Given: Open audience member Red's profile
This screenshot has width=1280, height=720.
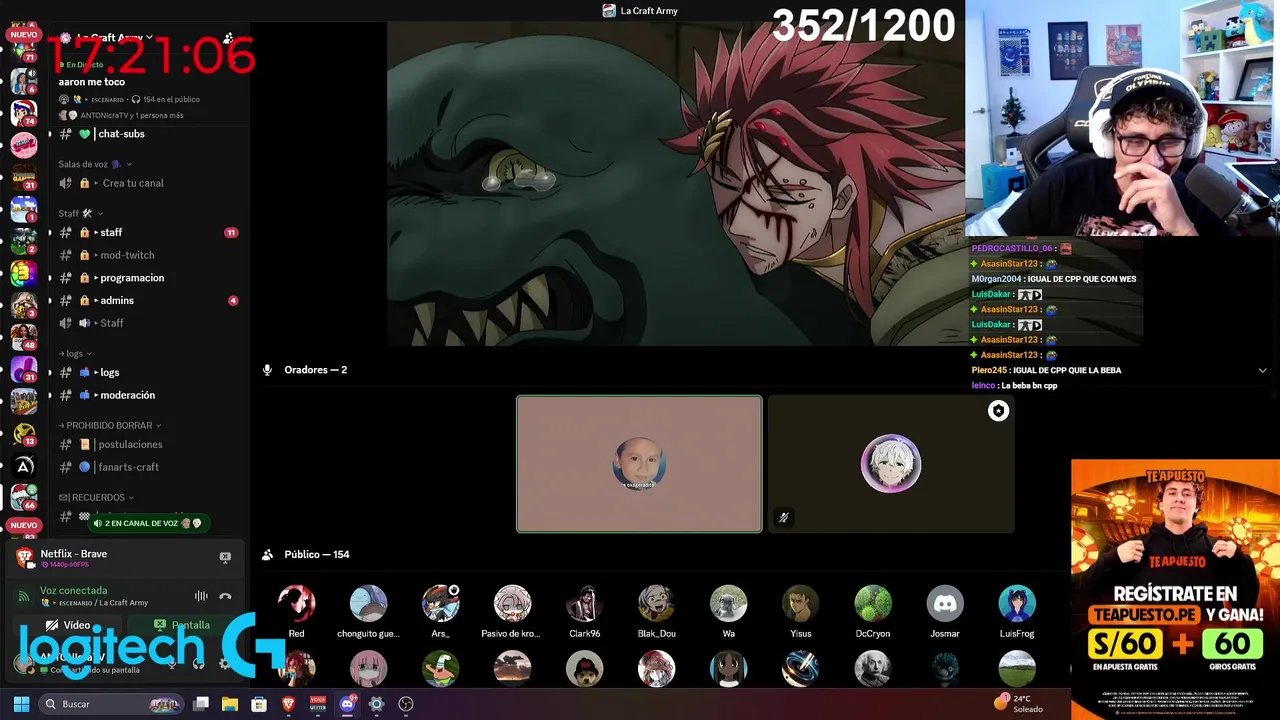Looking at the screenshot, I should (296, 604).
